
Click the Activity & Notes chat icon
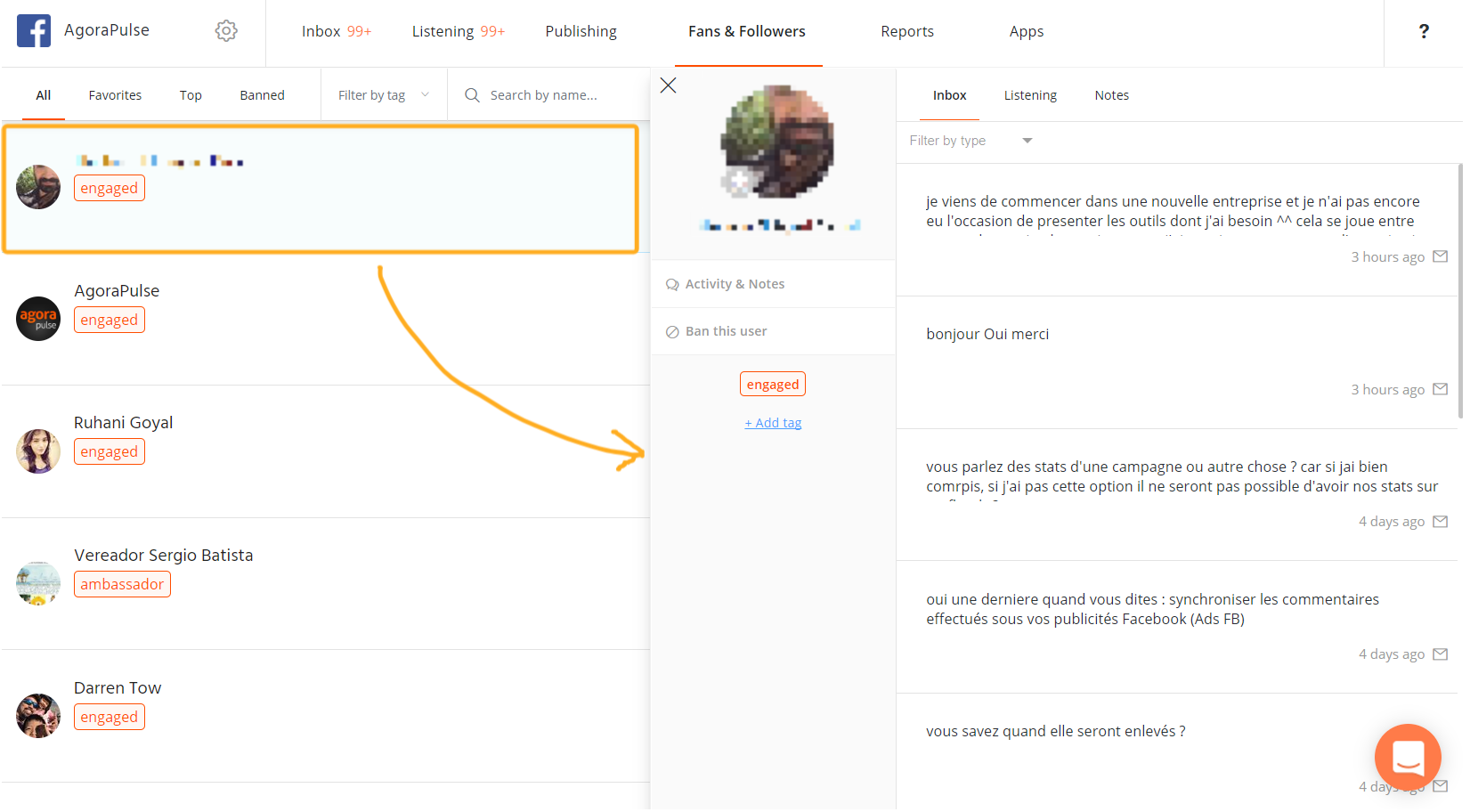[672, 285]
